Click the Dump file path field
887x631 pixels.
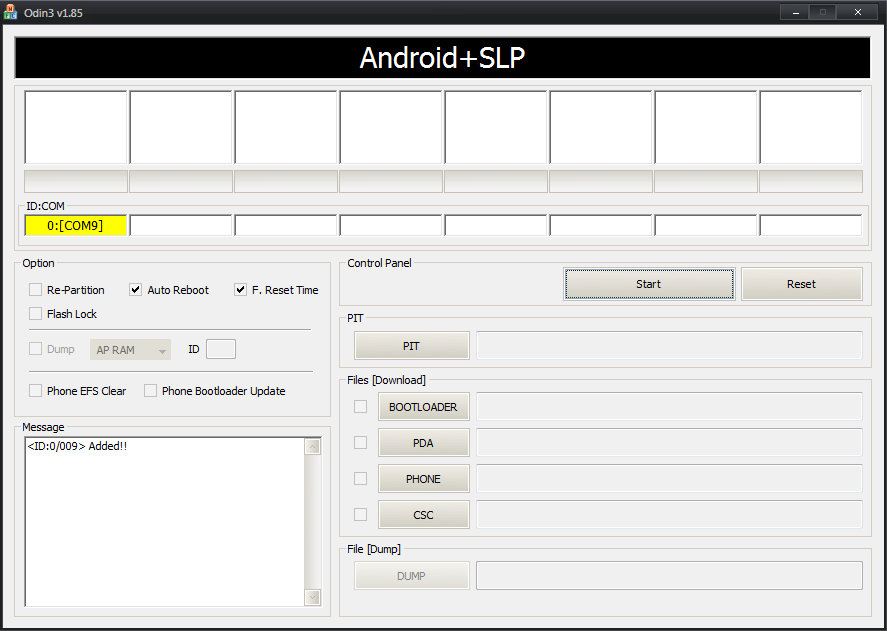pyautogui.click(x=669, y=576)
